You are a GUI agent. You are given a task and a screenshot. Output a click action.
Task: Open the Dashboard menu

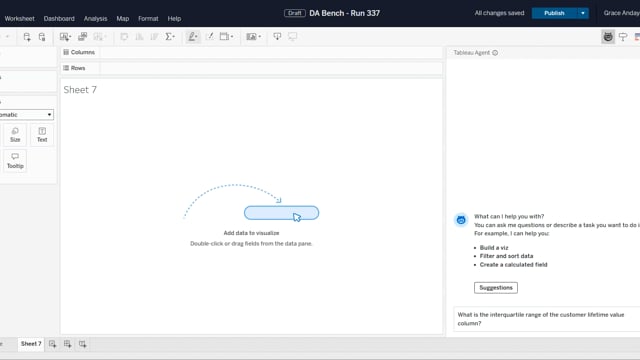(x=59, y=18)
